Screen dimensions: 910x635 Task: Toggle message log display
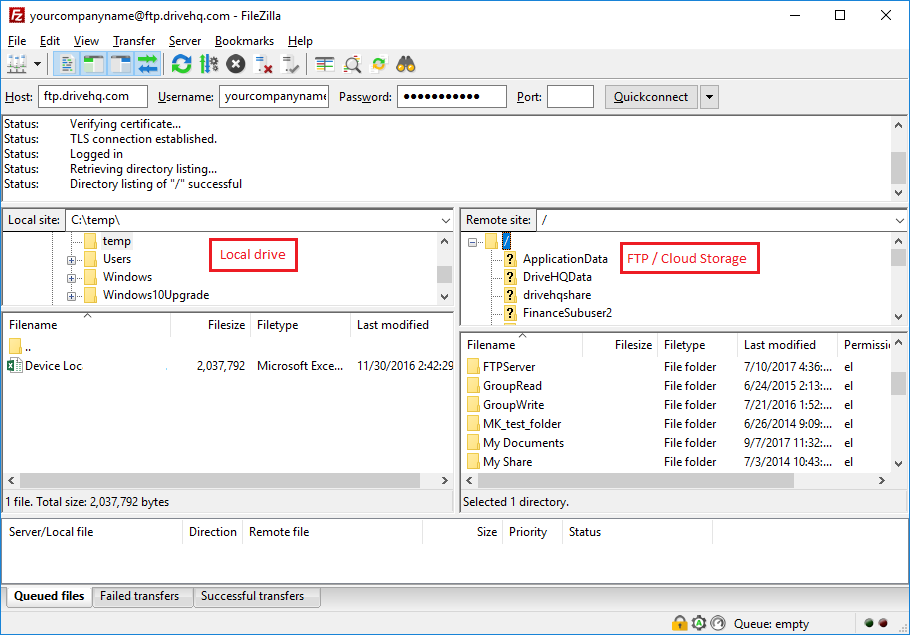[68, 64]
